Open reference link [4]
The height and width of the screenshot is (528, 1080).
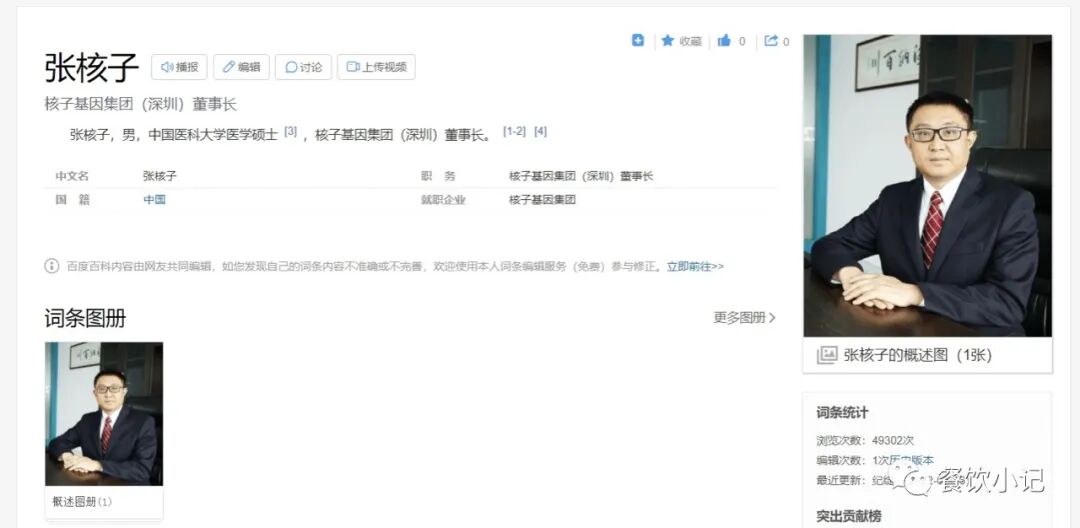541,131
